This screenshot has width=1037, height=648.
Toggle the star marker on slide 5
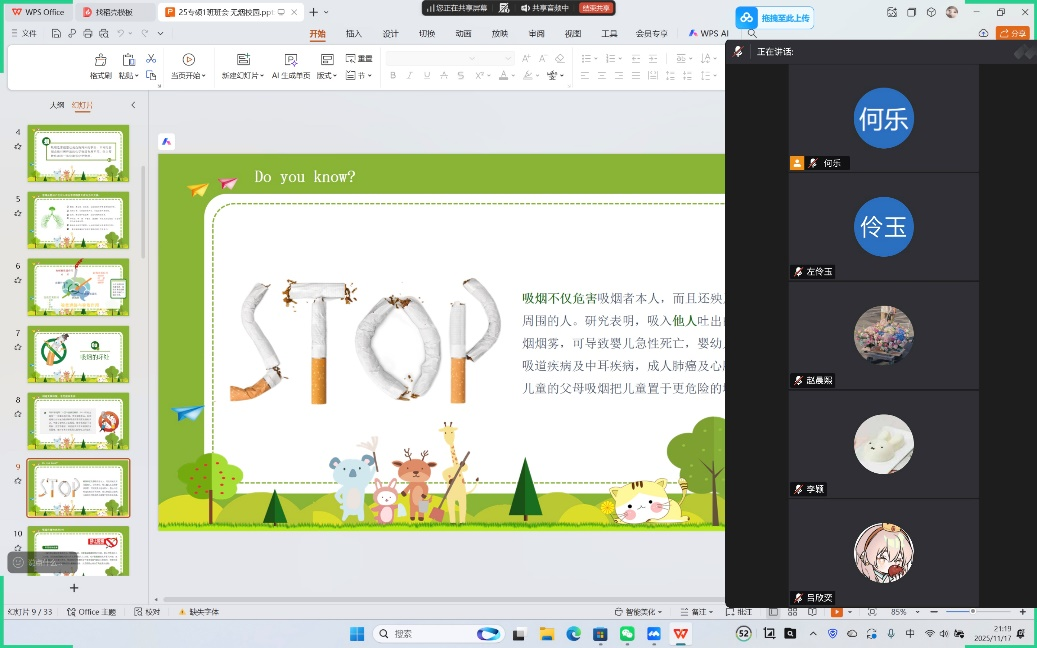pos(18,212)
